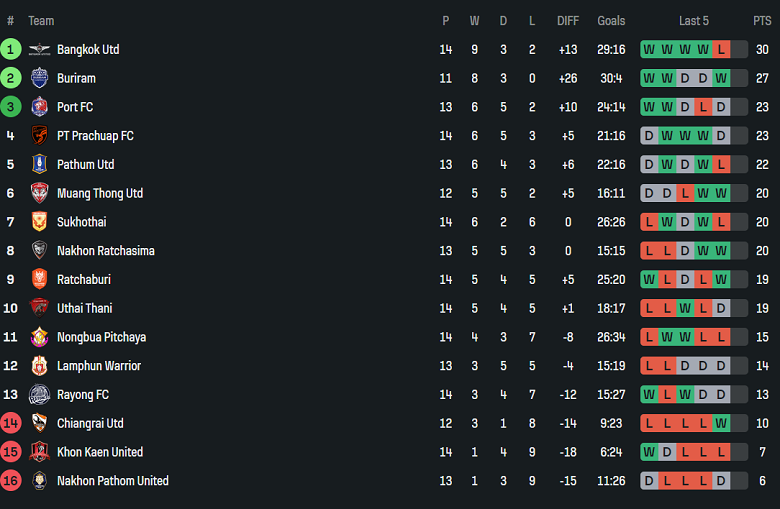Click the Chiangrai Utd team badge
The image size is (780, 509).
(39, 423)
